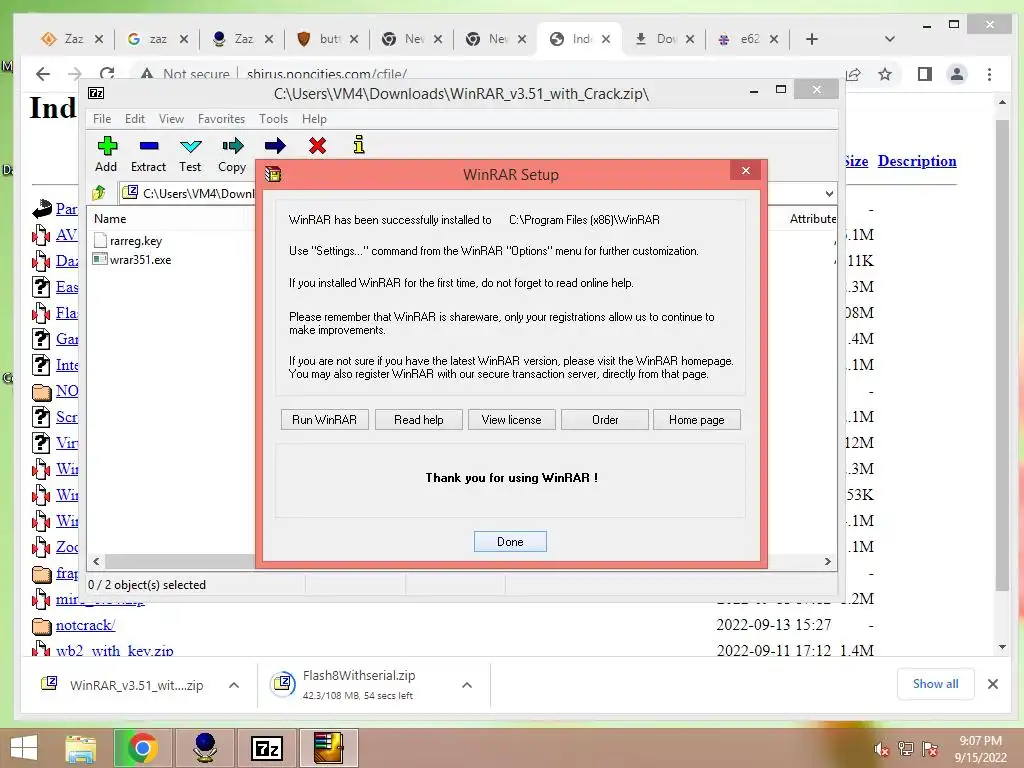The width and height of the screenshot is (1024, 768).
Task: Click the Description column link on web page
Action: [917, 161]
